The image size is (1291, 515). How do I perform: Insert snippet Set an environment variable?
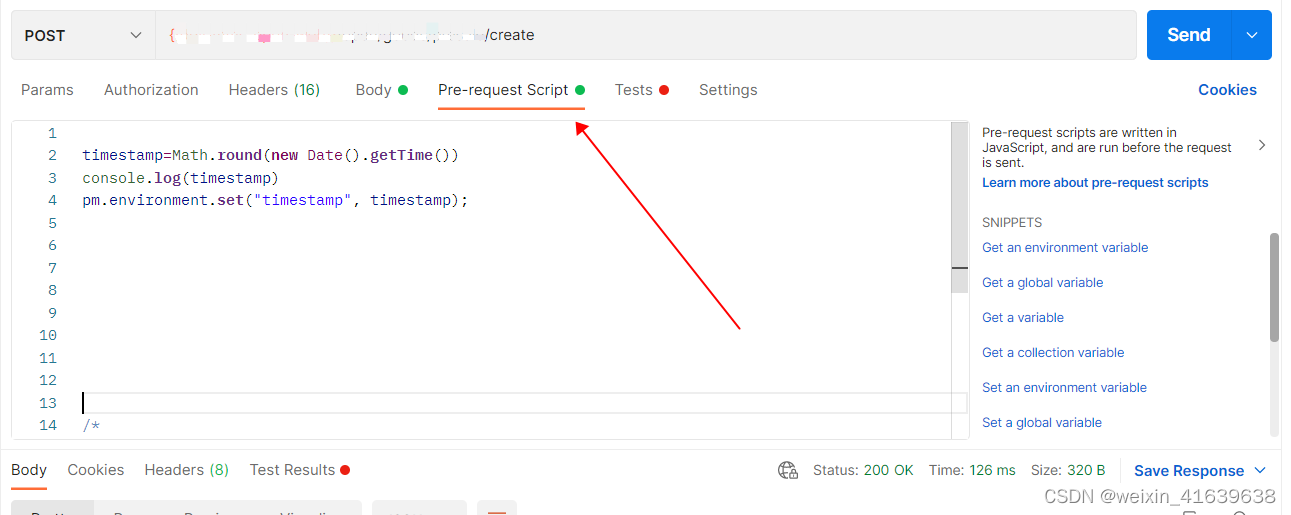pyautogui.click(x=1064, y=388)
